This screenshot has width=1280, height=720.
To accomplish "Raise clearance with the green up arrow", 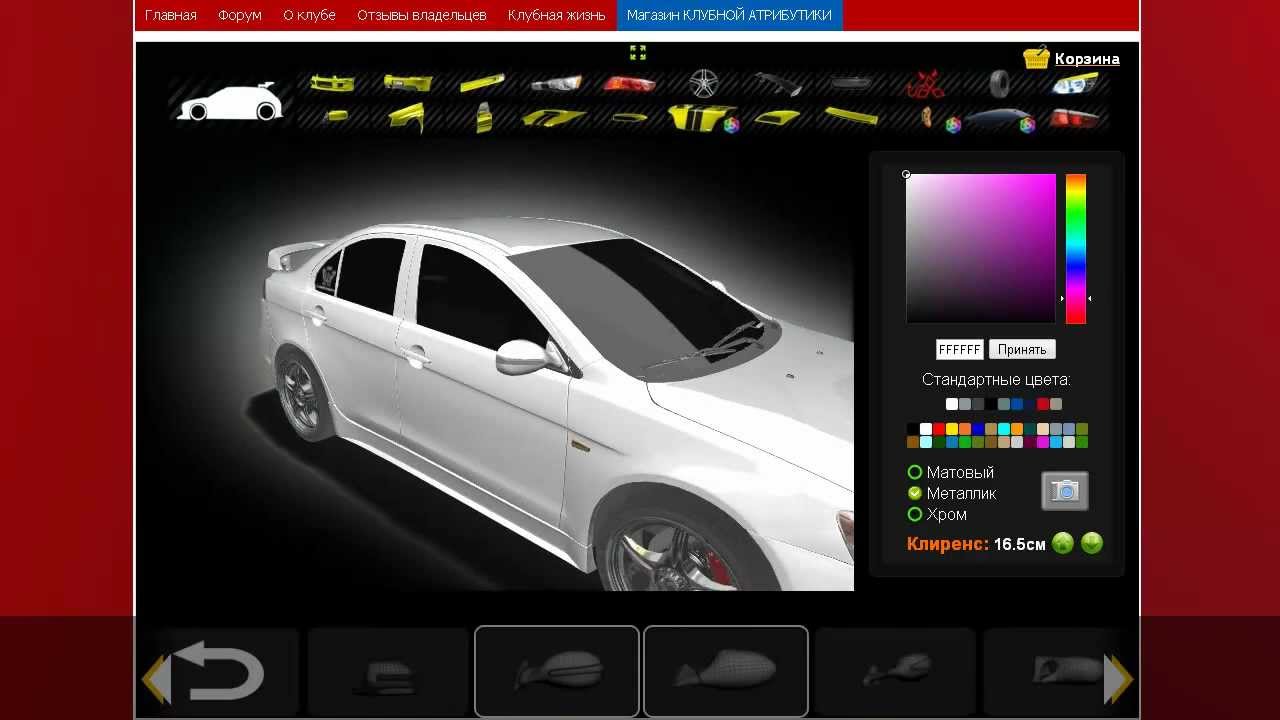I will pos(1062,543).
